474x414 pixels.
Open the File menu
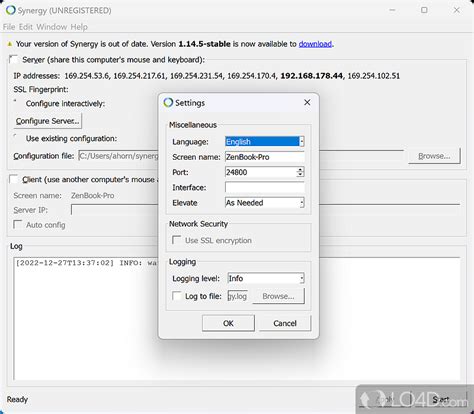(x=9, y=27)
